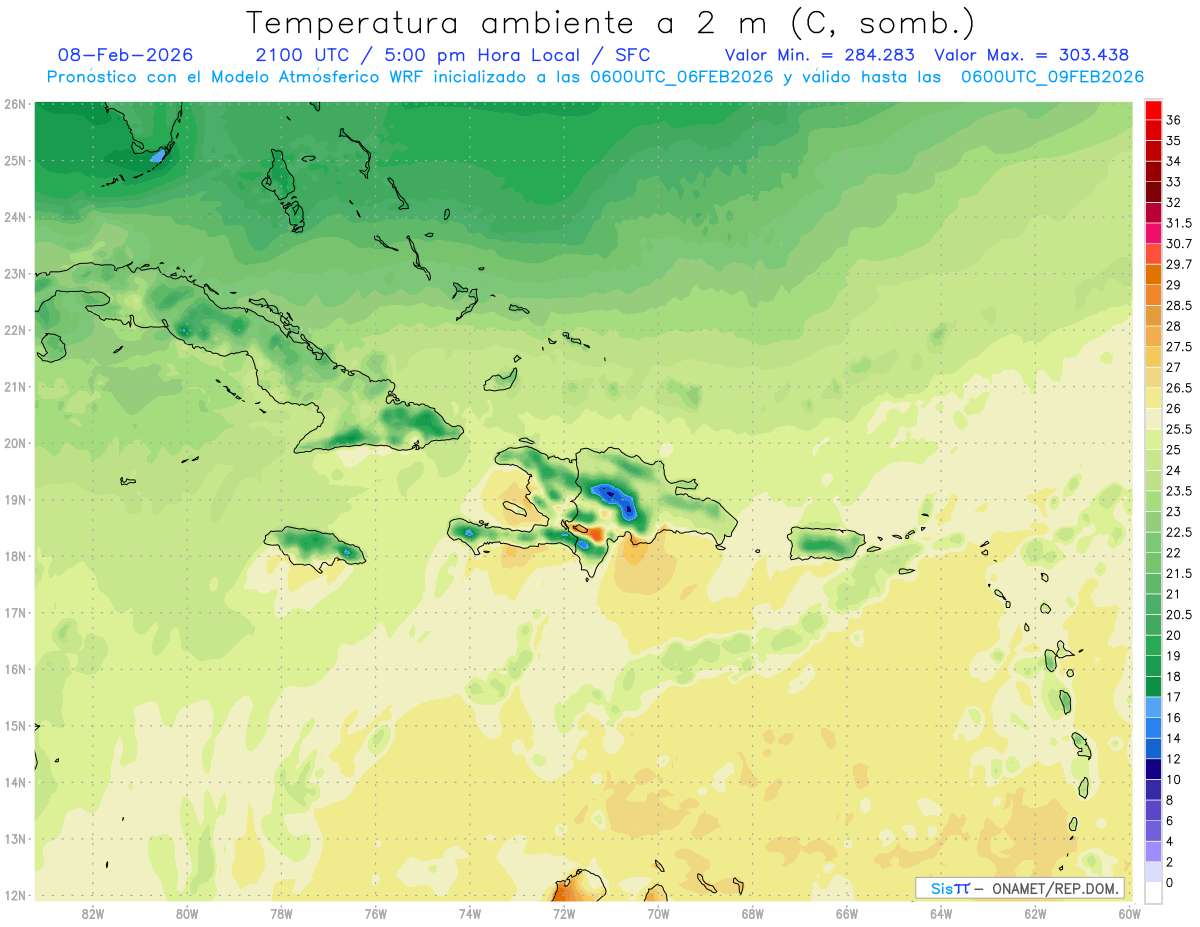This screenshot has width=1200, height=927.
Task: Click the bright red swatch at color scale top
Action: [x=1153, y=109]
